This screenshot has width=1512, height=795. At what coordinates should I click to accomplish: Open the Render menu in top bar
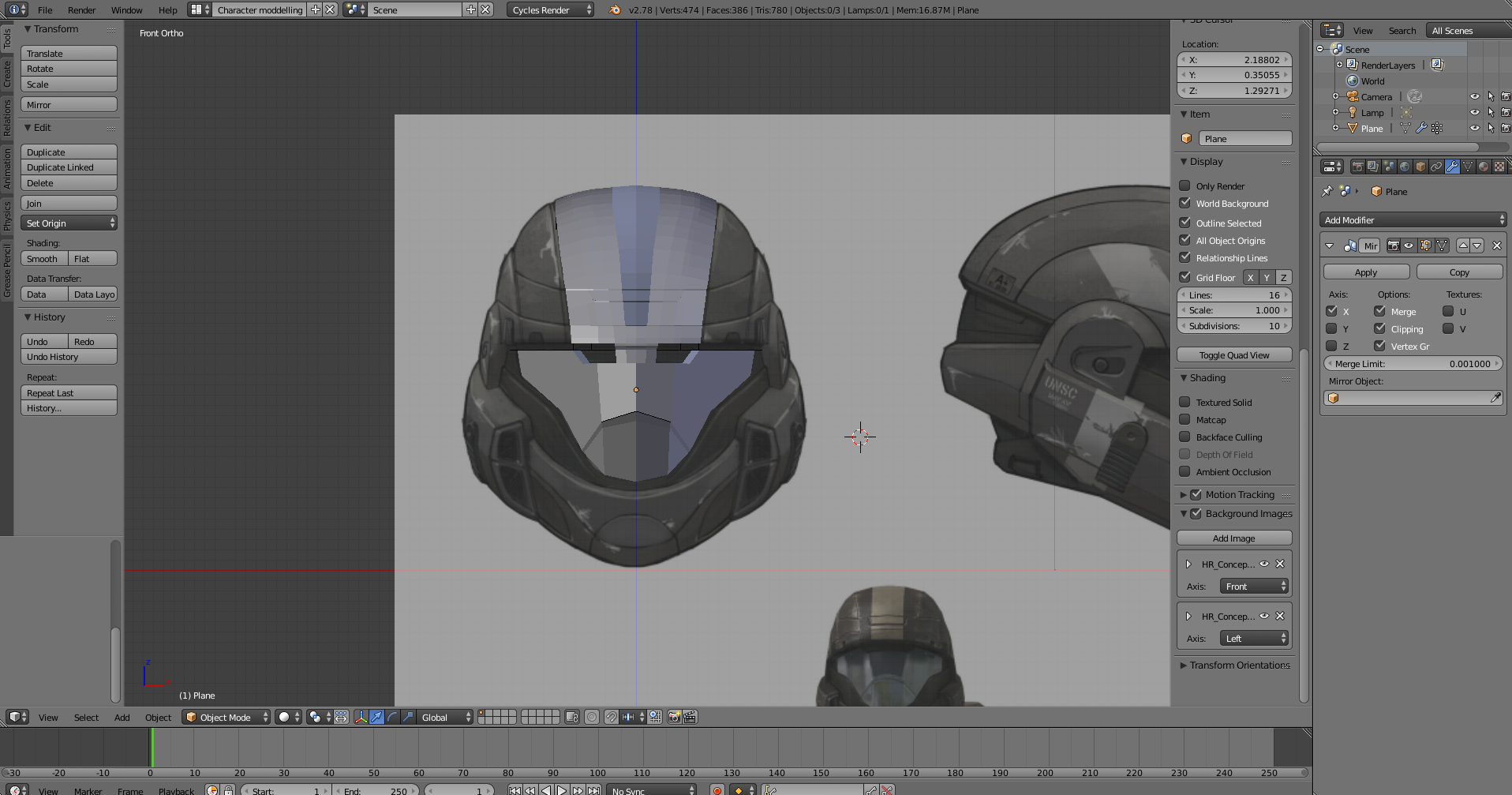[x=81, y=9]
